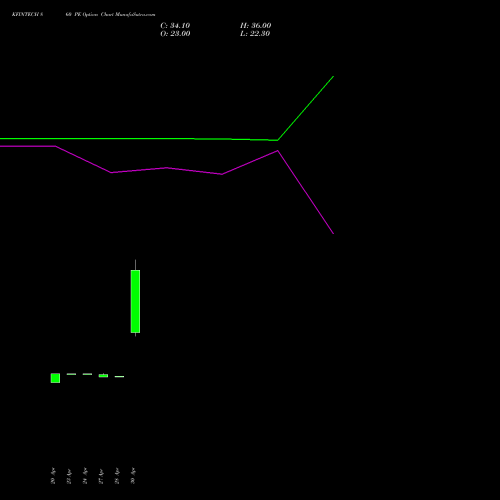Screen dimensions: 500x500
Task: Click the flat candlestick above 28 Apr
Action: (x=119, y=376)
